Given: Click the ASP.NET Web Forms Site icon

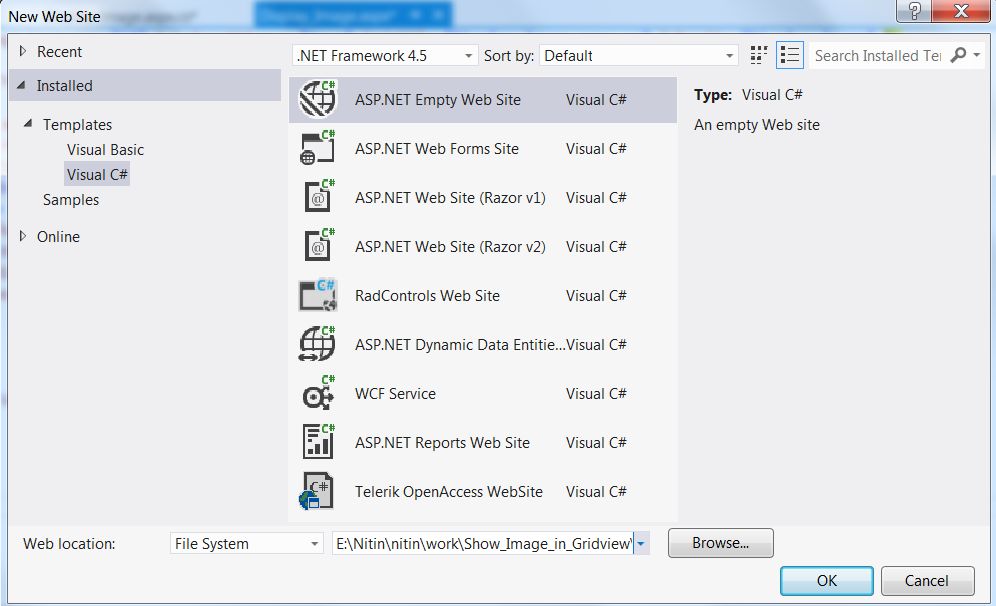Looking at the screenshot, I should 318,148.
